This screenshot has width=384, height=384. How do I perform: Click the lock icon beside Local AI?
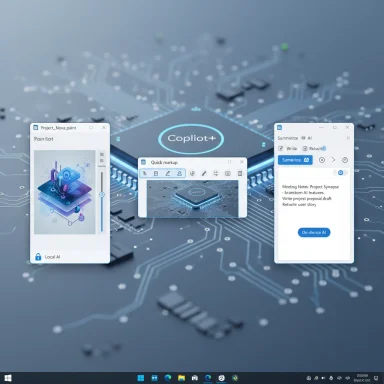click(38, 257)
